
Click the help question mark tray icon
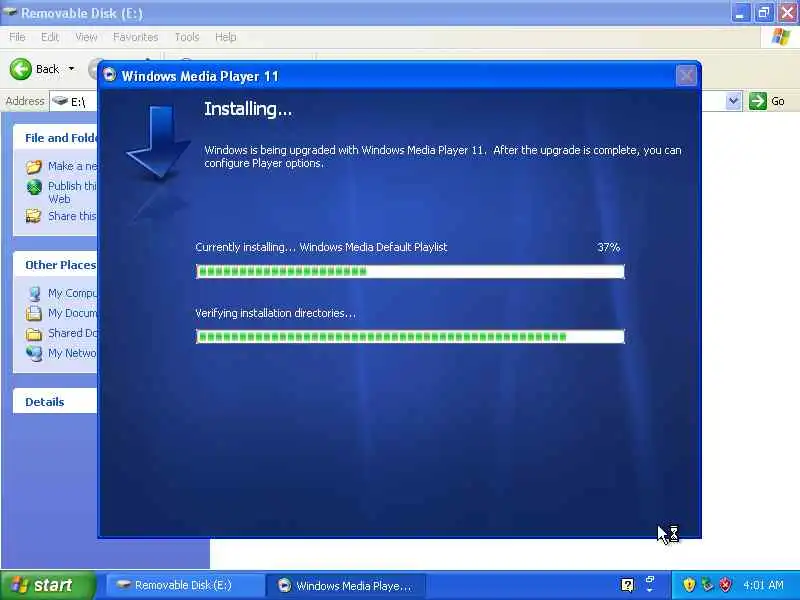[628, 585]
